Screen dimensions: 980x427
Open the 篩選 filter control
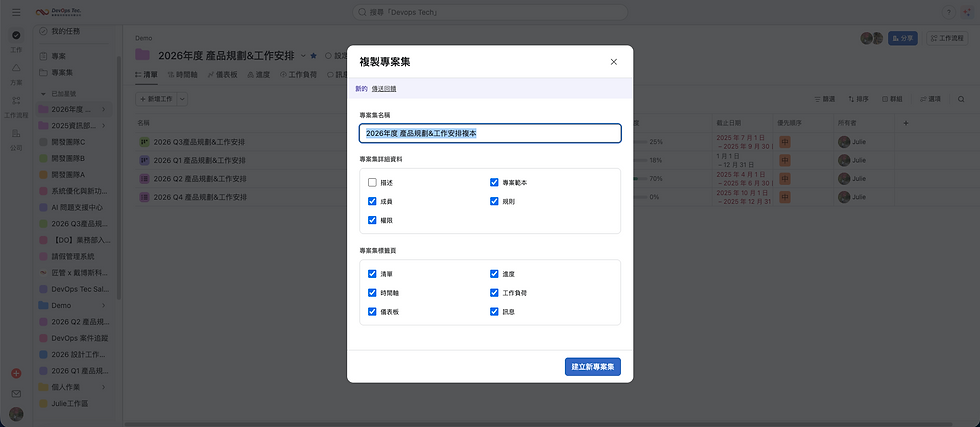(824, 99)
